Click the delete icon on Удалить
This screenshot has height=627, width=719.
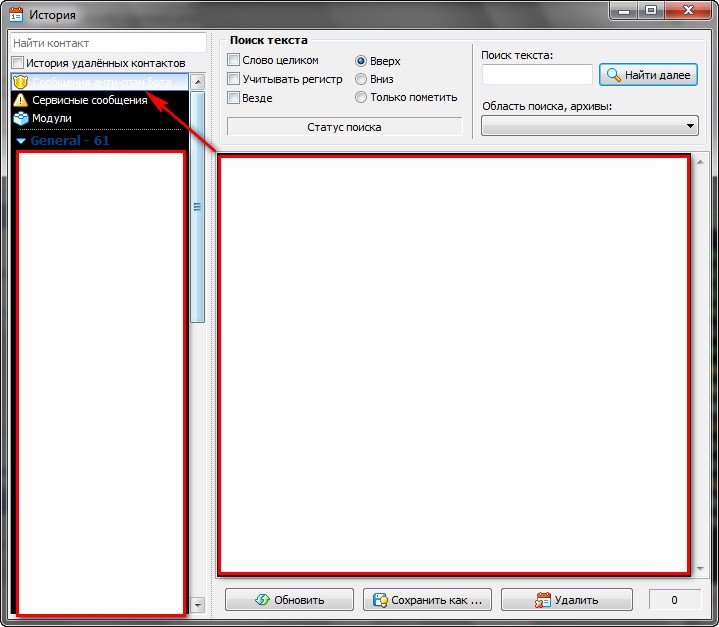(x=543, y=600)
